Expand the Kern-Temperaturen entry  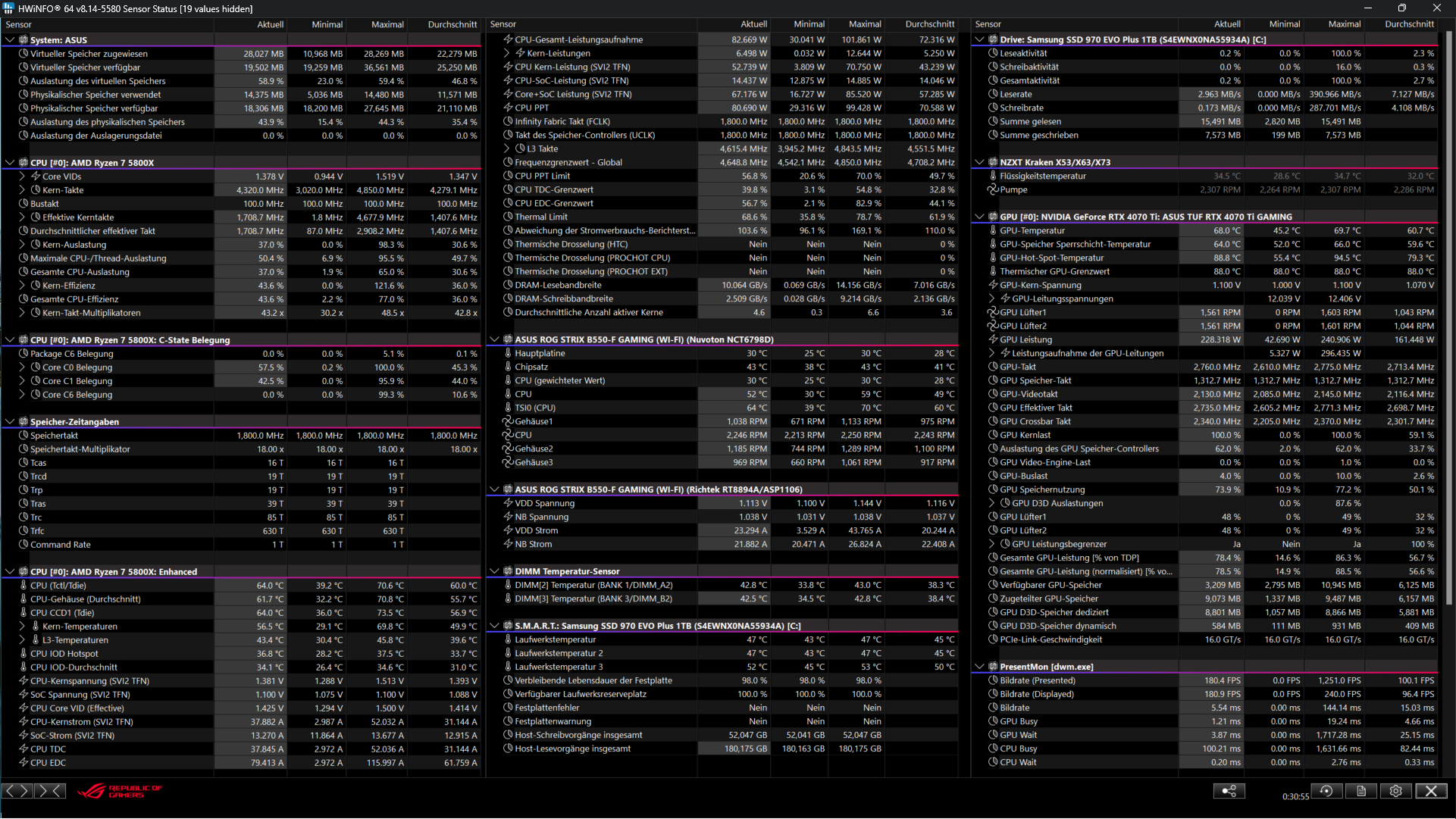click(x=22, y=627)
